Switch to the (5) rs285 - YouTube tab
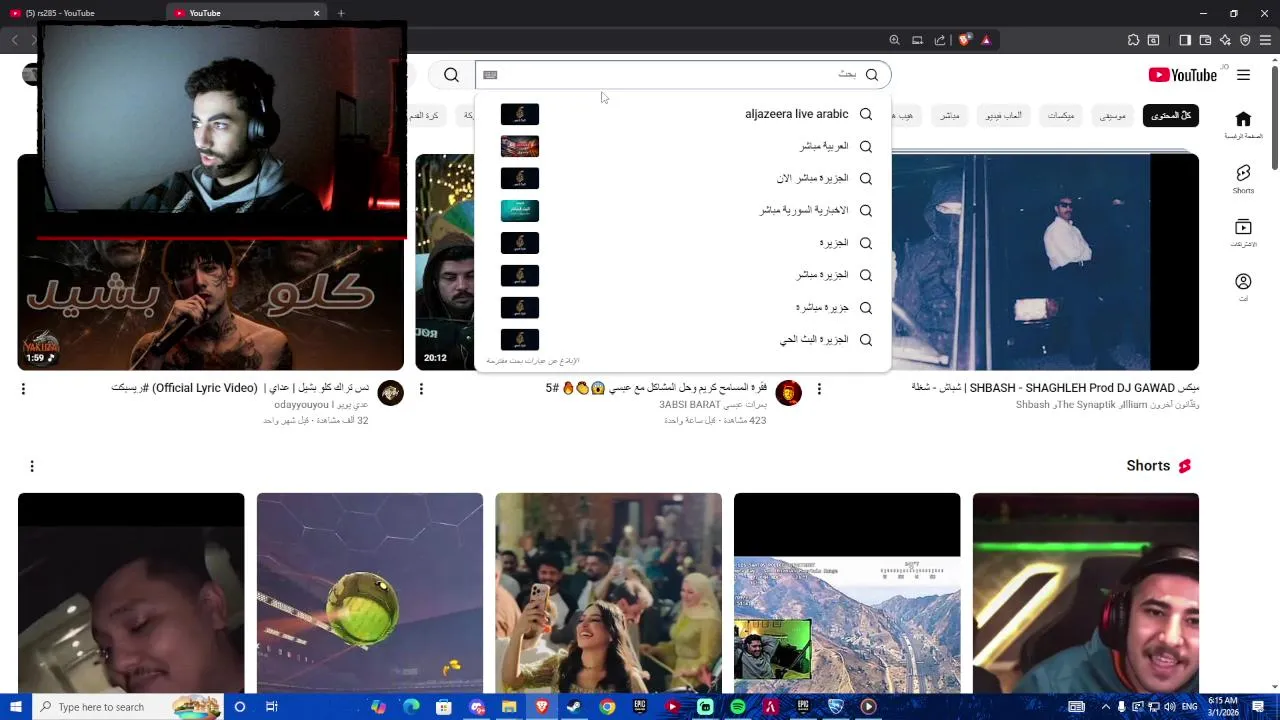The image size is (1280, 720). tap(83, 13)
